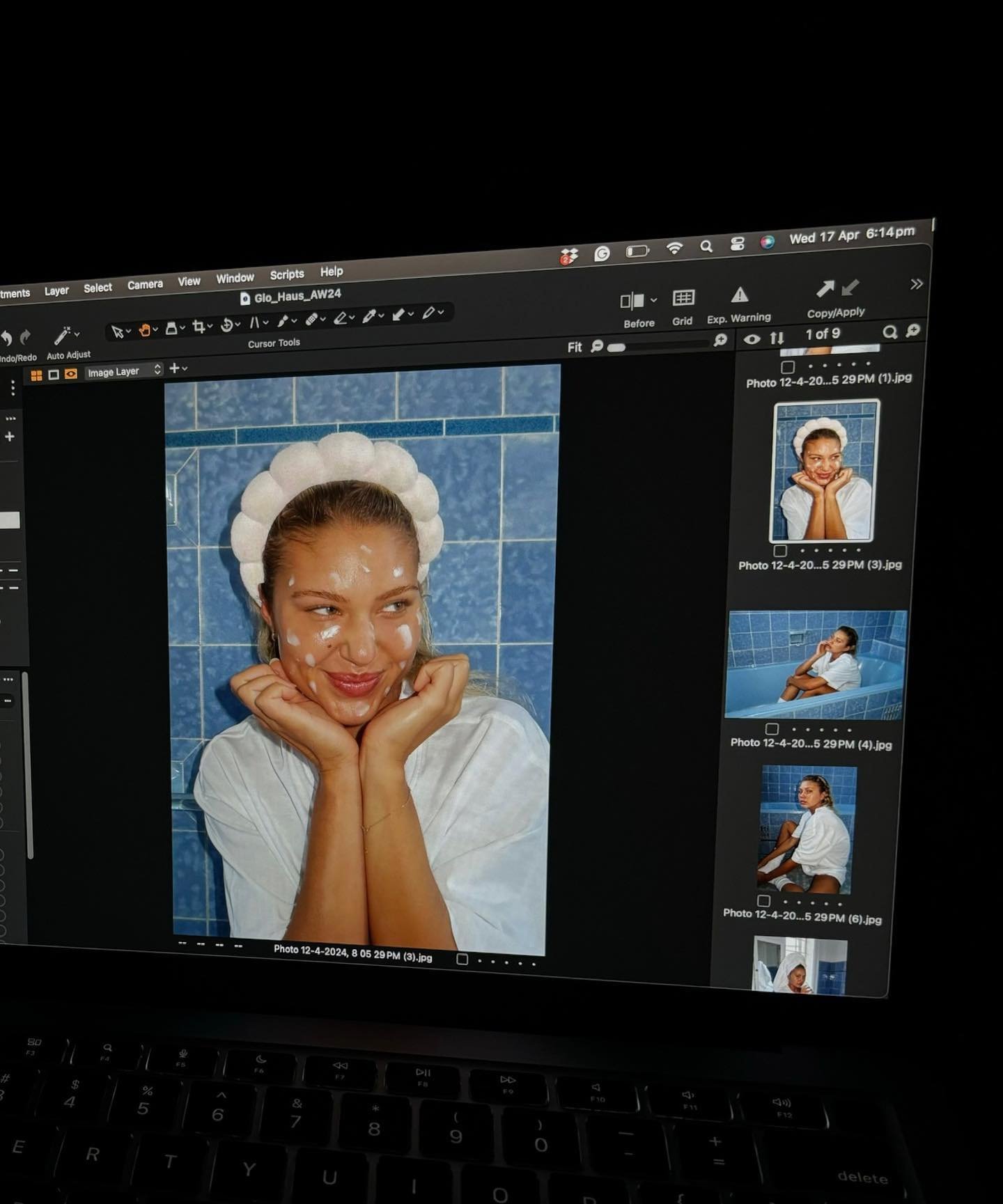Expand the Annotations pencil tool chevron

(x=440, y=313)
